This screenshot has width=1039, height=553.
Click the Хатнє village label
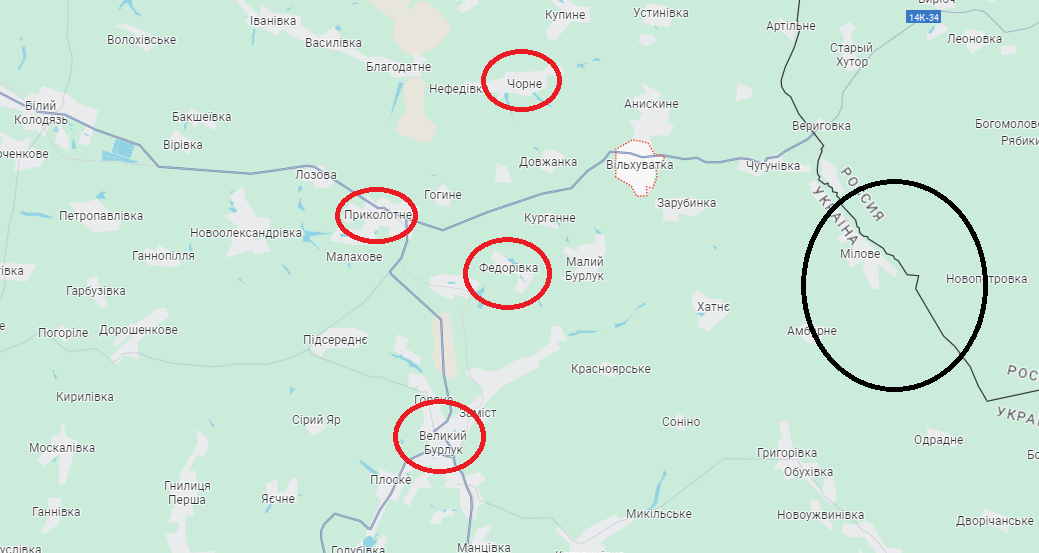[x=713, y=307]
